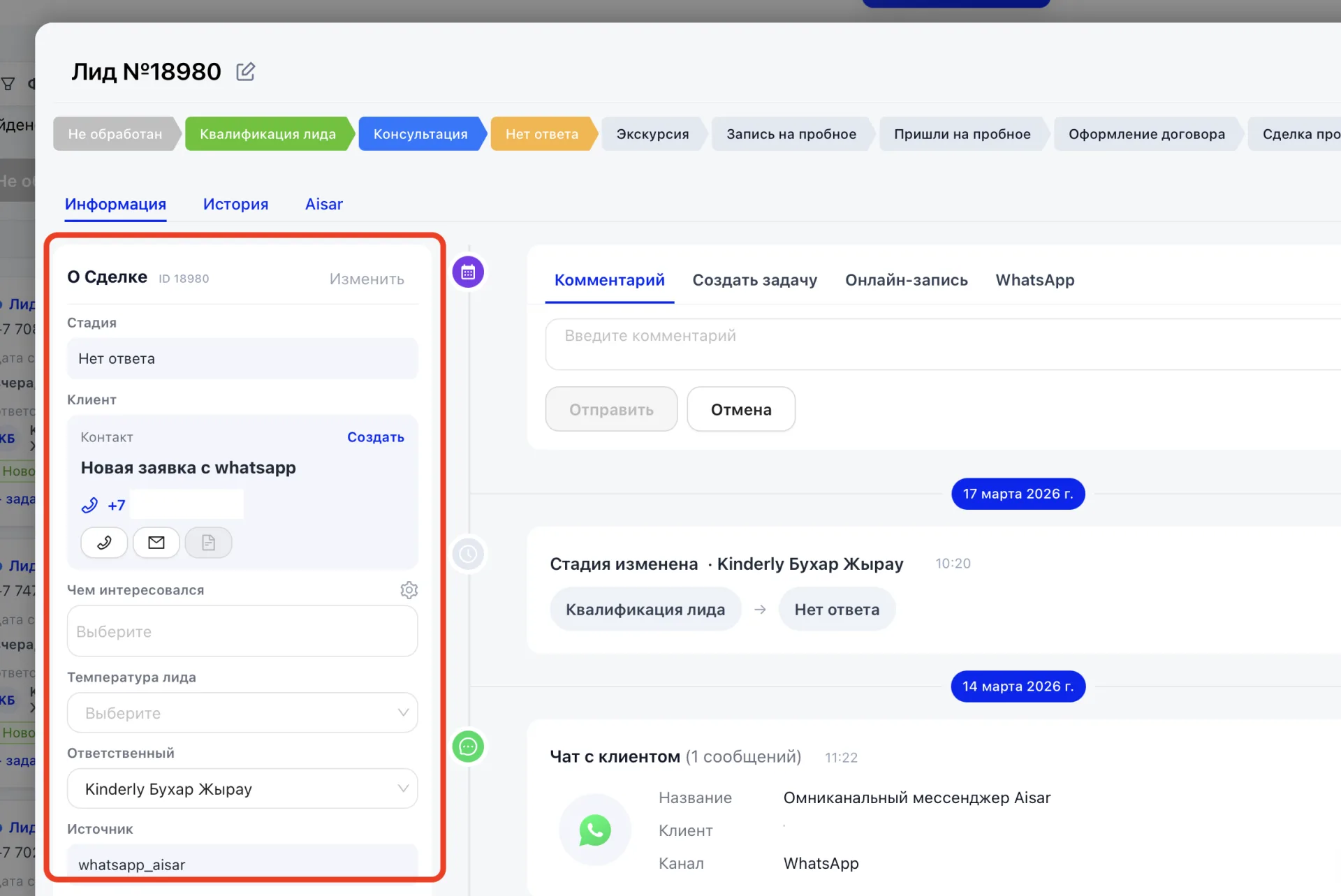Screen dimensions: 1341x896
Task: Click the Создать contact link
Action: (x=376, y=437)
